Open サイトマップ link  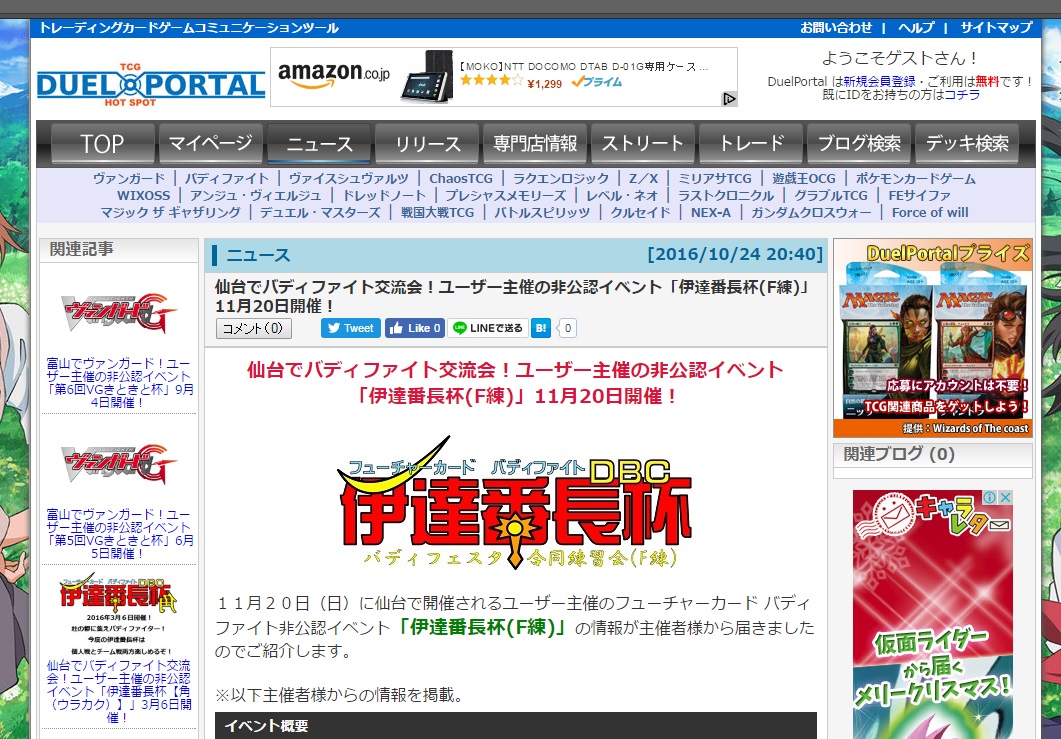click(996, 28)
